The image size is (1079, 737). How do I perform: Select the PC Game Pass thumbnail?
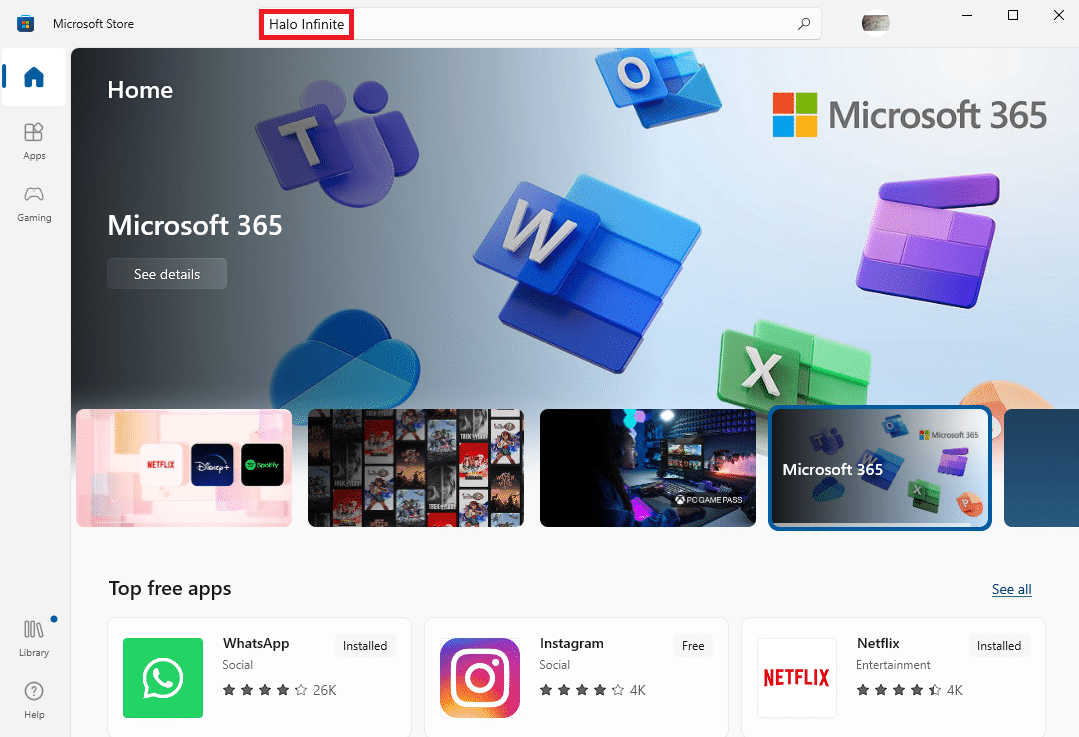[648, 468]
